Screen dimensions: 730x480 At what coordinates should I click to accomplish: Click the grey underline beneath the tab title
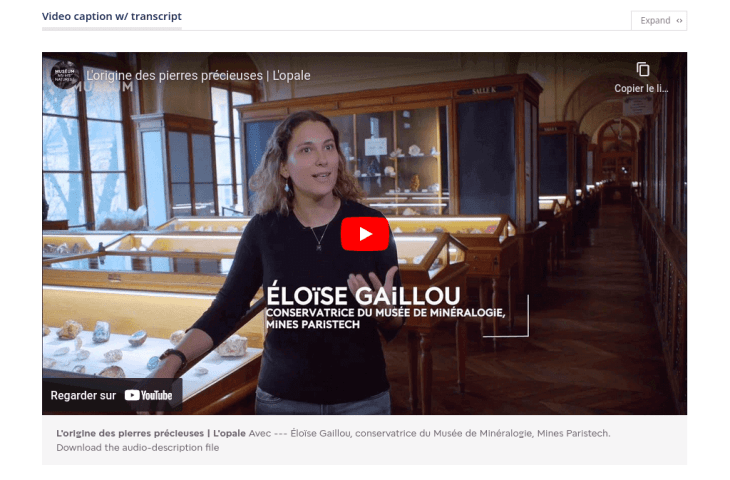click(112, 29)
